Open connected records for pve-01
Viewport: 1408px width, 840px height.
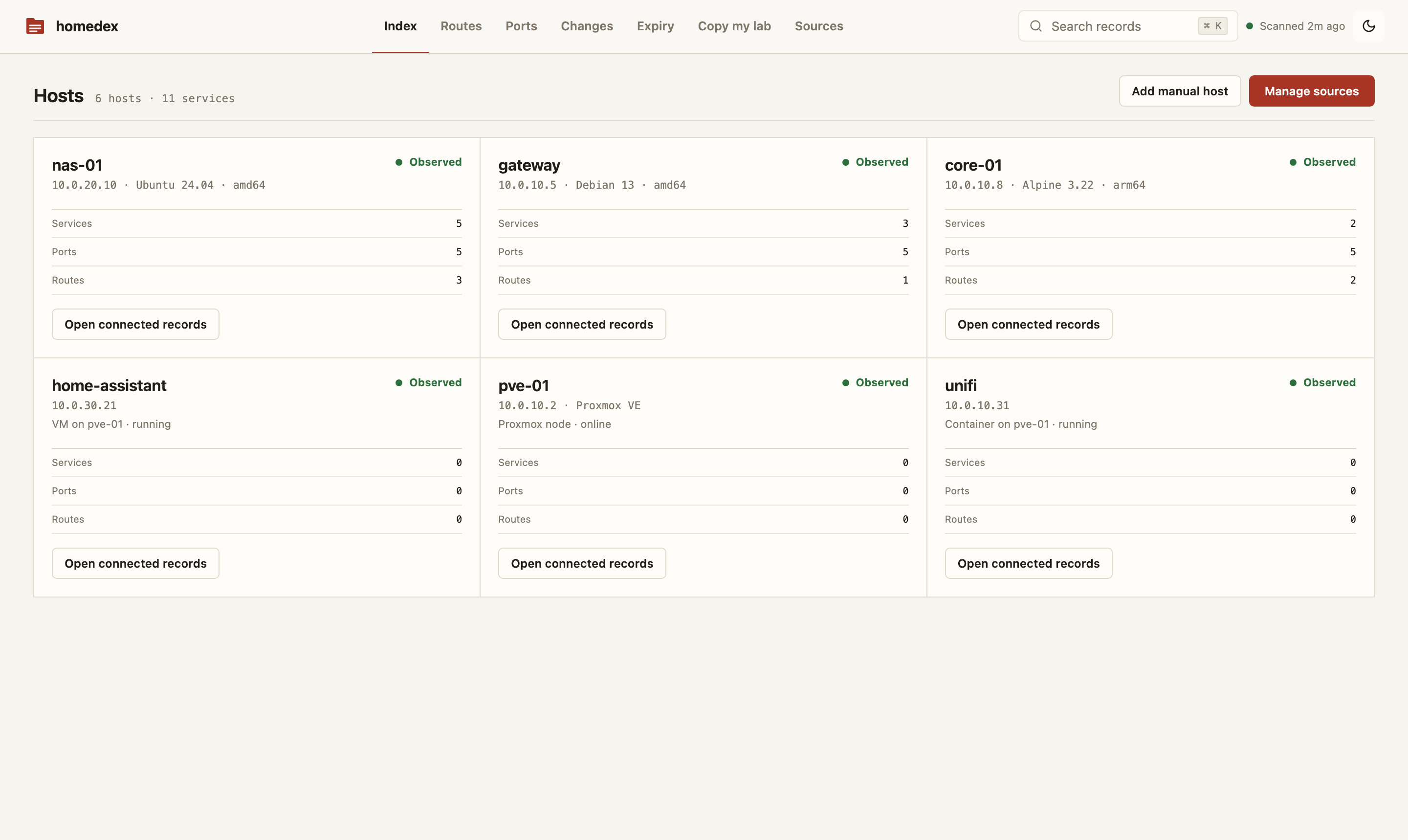(582, 563)
